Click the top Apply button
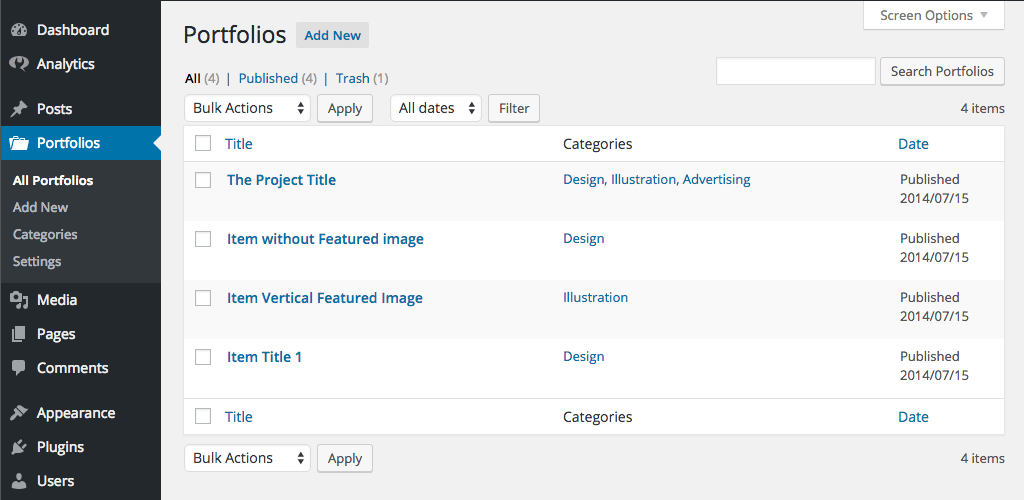Viewport: 1024px width, 500px height. [345, 108]
